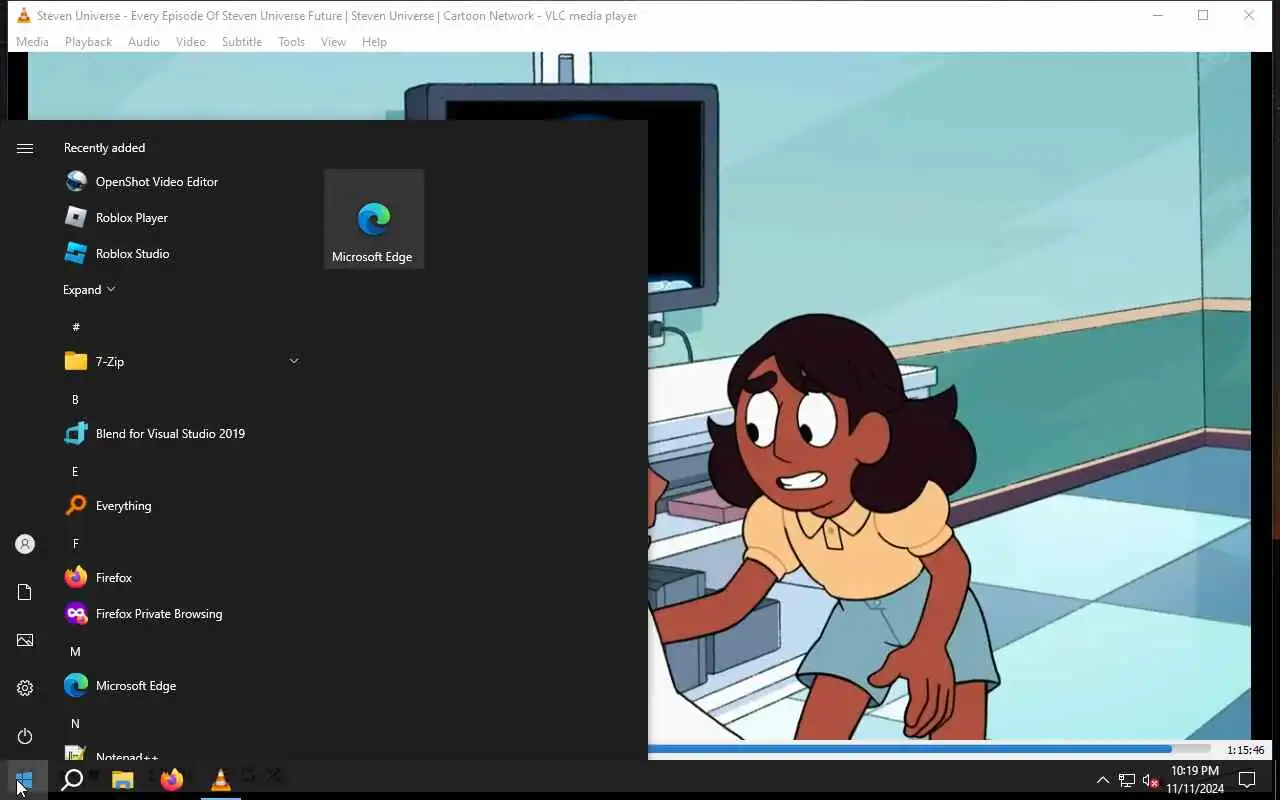Open the network status tray icon
The width and height of the screenshot is (1280, 800).
coord(1127,780)
